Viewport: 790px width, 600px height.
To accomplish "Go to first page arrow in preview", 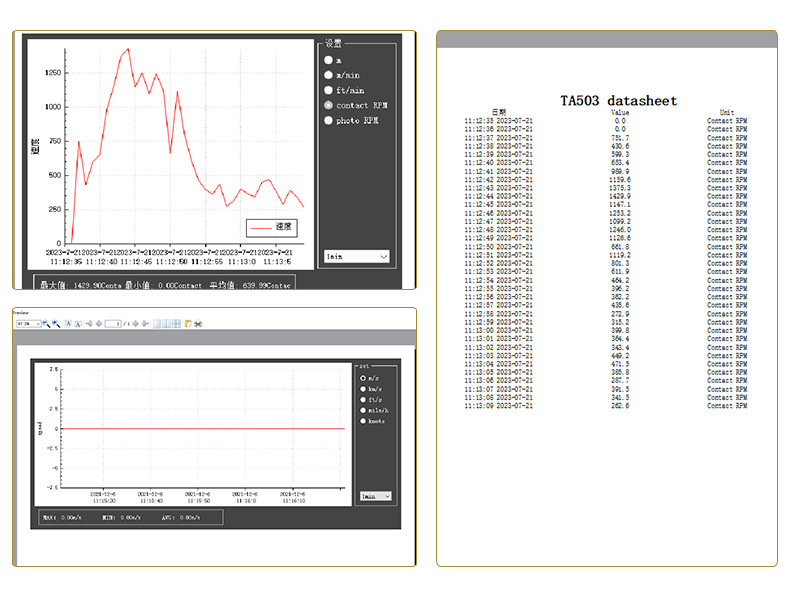I will point(89,324).
